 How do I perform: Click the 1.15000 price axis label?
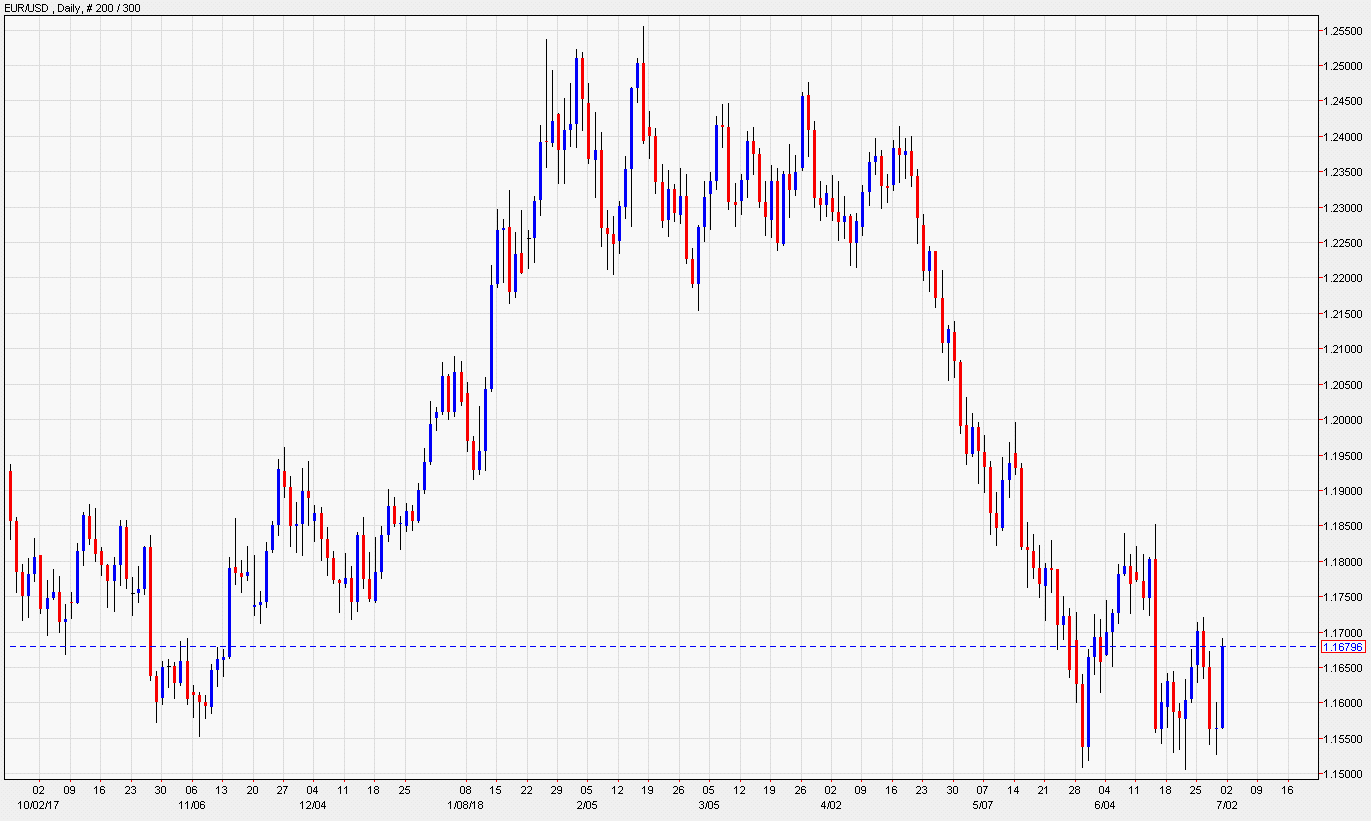tap(1345, 775)
